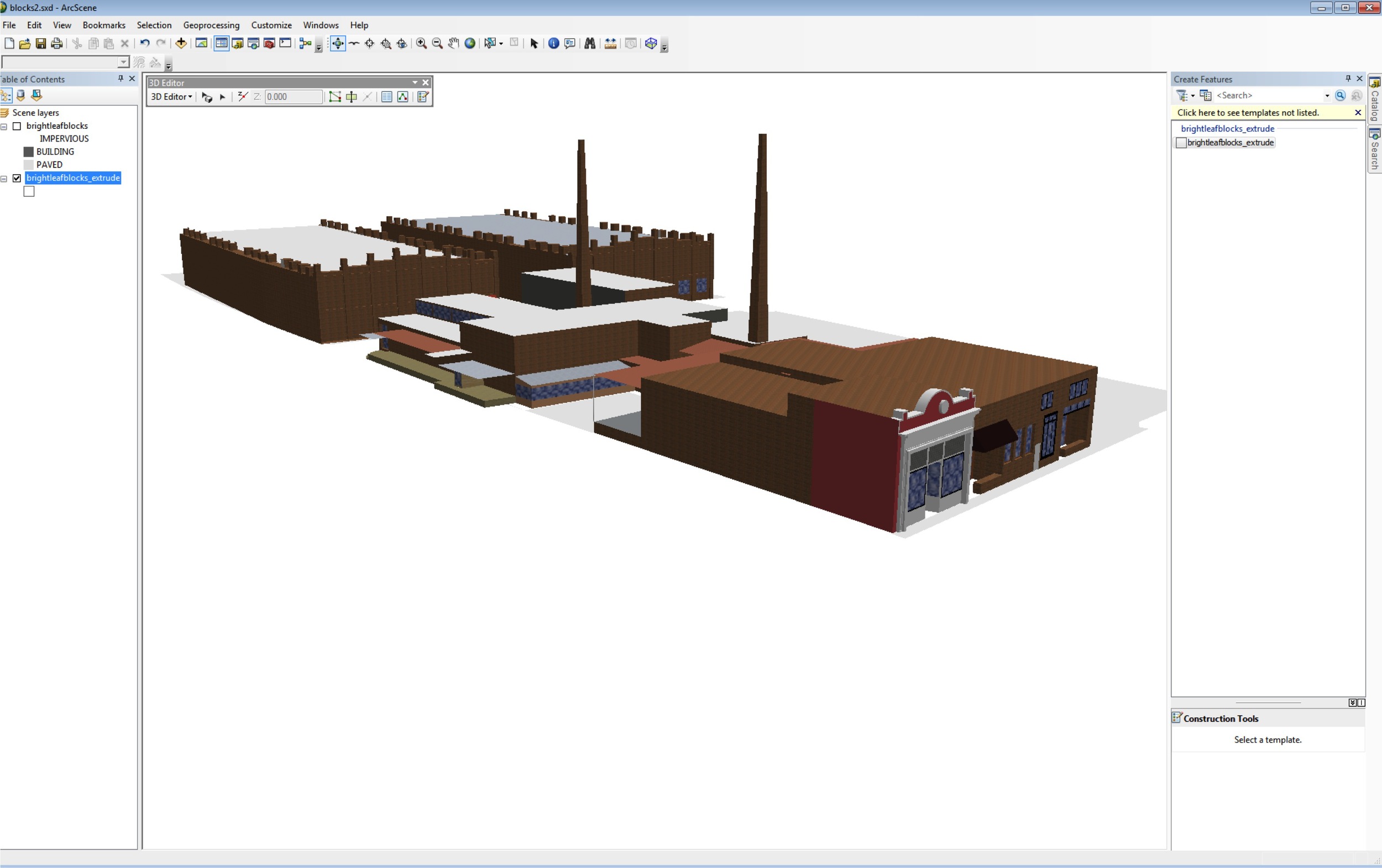
Task: Click the Add Data icon
Action: pos(181,44)
